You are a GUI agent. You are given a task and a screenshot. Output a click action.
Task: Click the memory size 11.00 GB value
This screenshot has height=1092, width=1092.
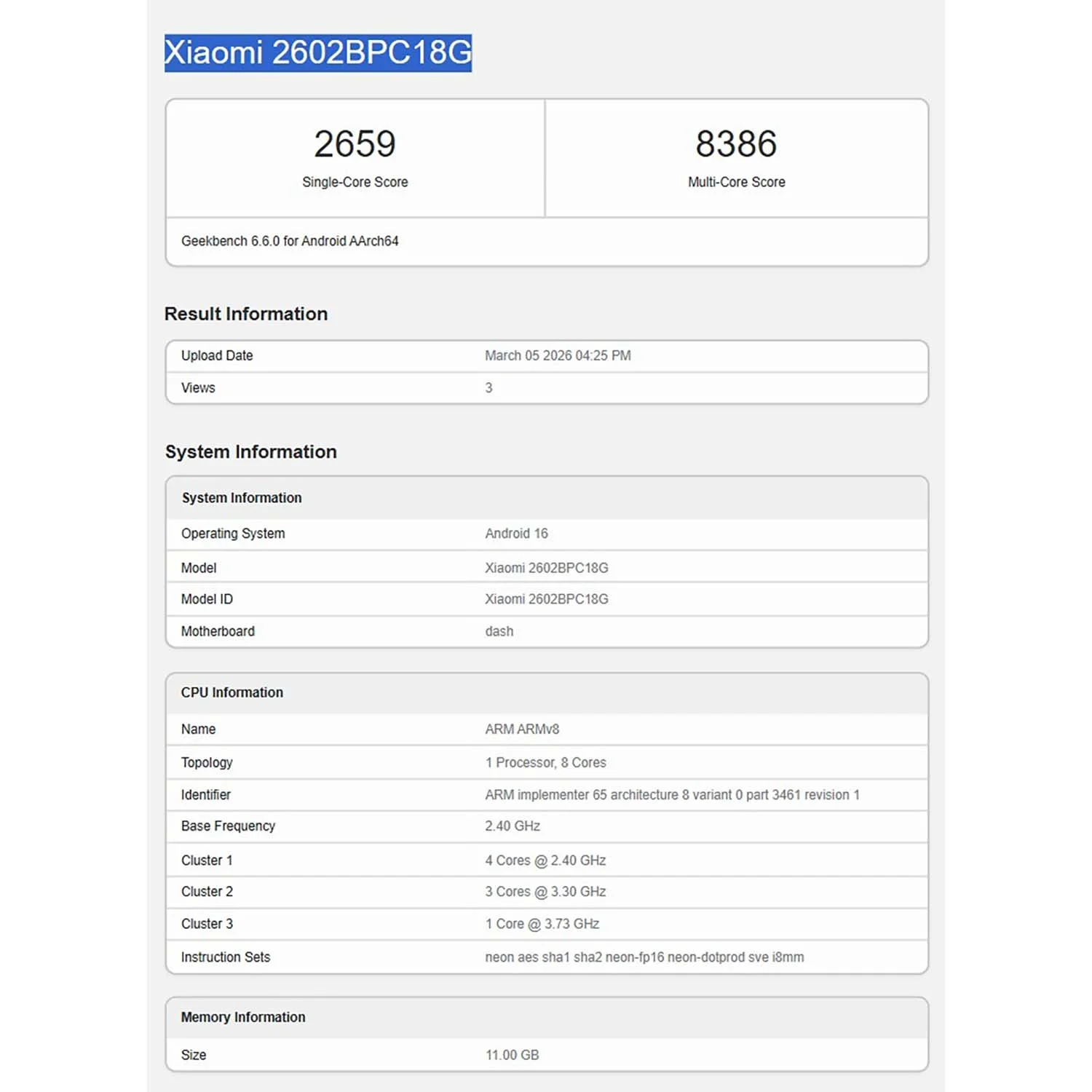512,1055
